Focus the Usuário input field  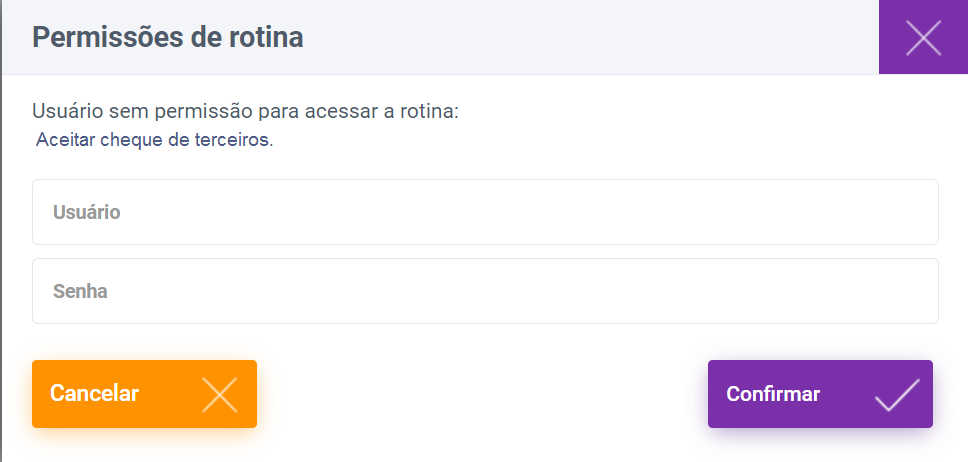(485, 212)
